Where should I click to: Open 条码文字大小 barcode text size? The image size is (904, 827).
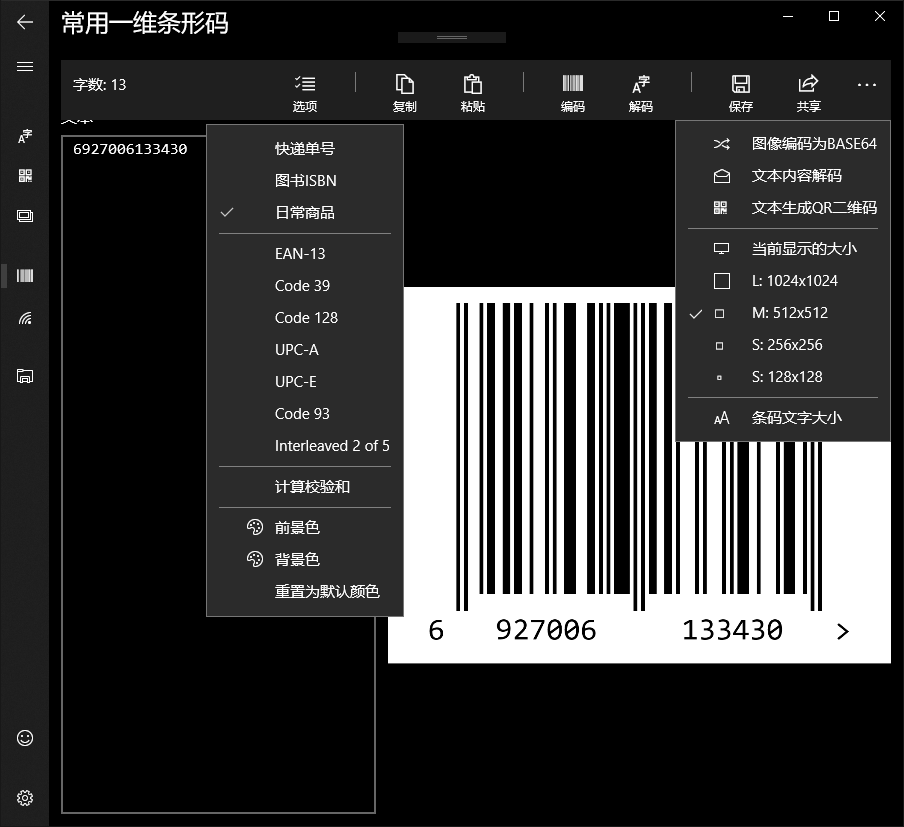point(783,418)
